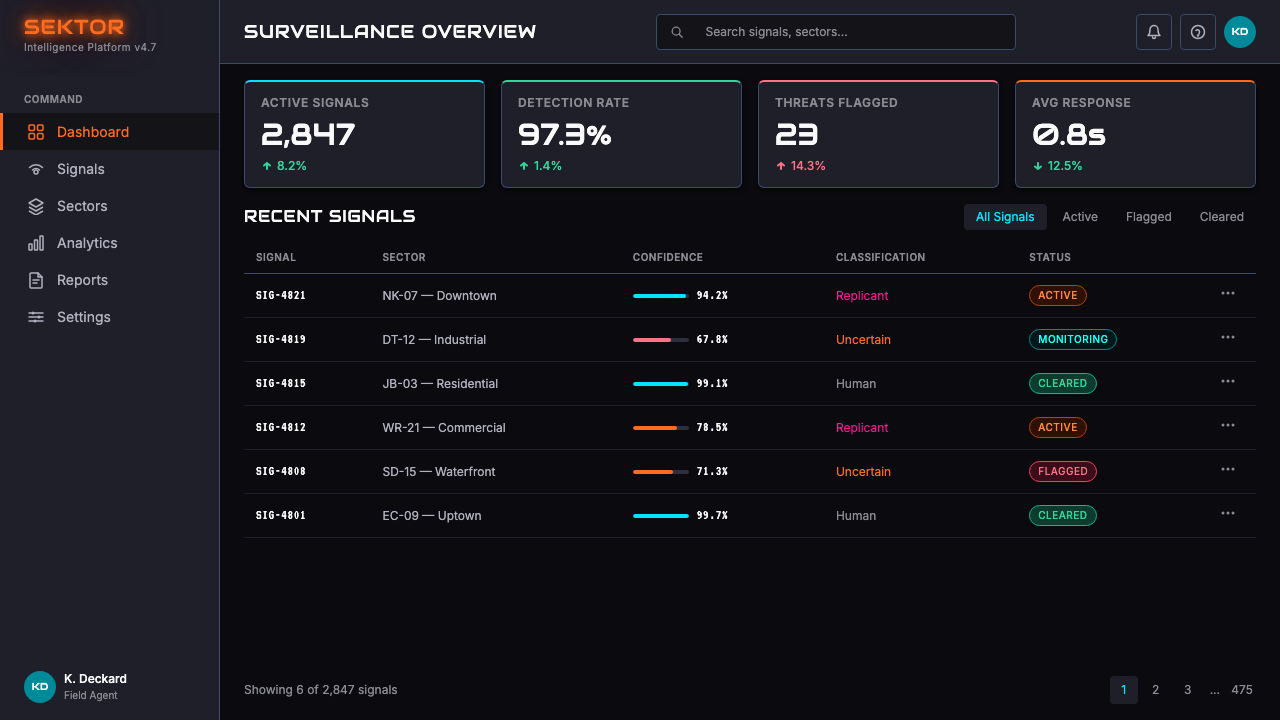This screenshot has width=1280, height=720.
Task: Open Sectors in the sidebar menu
Action: (x=110, y=206)
